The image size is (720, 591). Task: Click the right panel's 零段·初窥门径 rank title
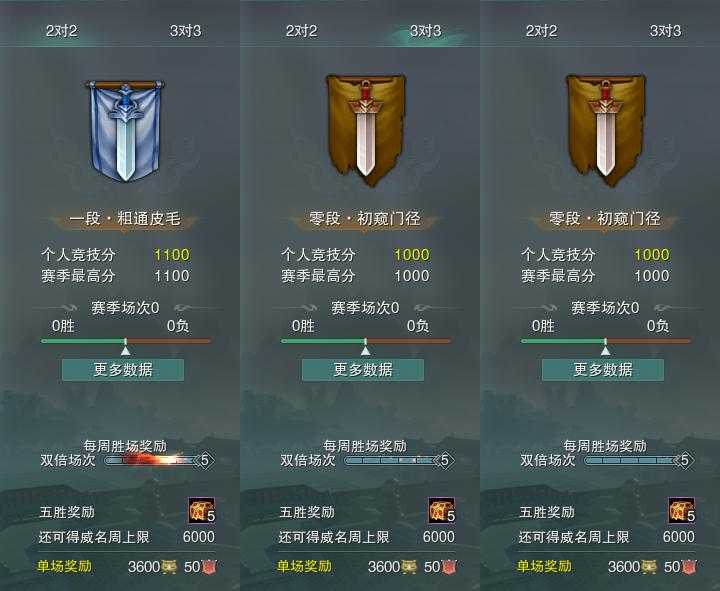tap(605, 219)
